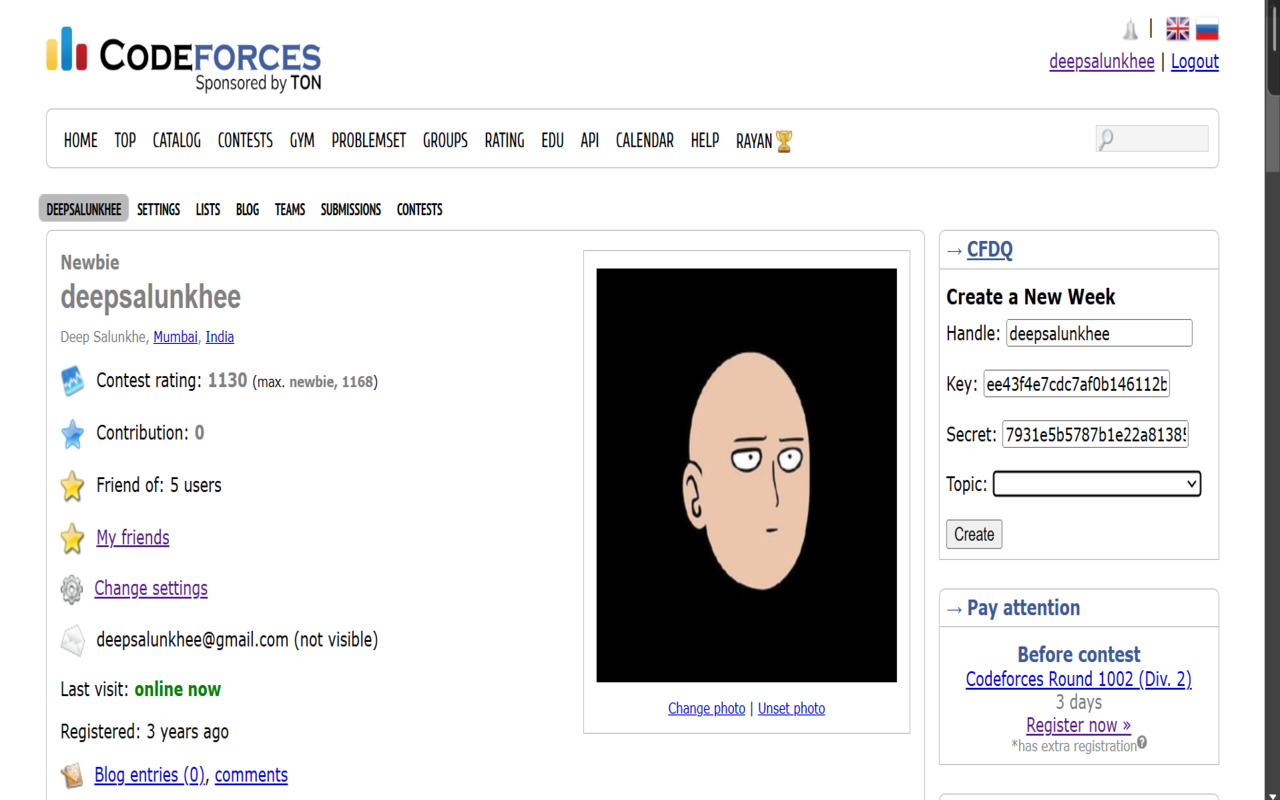
Task: Focus the Handle input field
Action: point(1099,333)
